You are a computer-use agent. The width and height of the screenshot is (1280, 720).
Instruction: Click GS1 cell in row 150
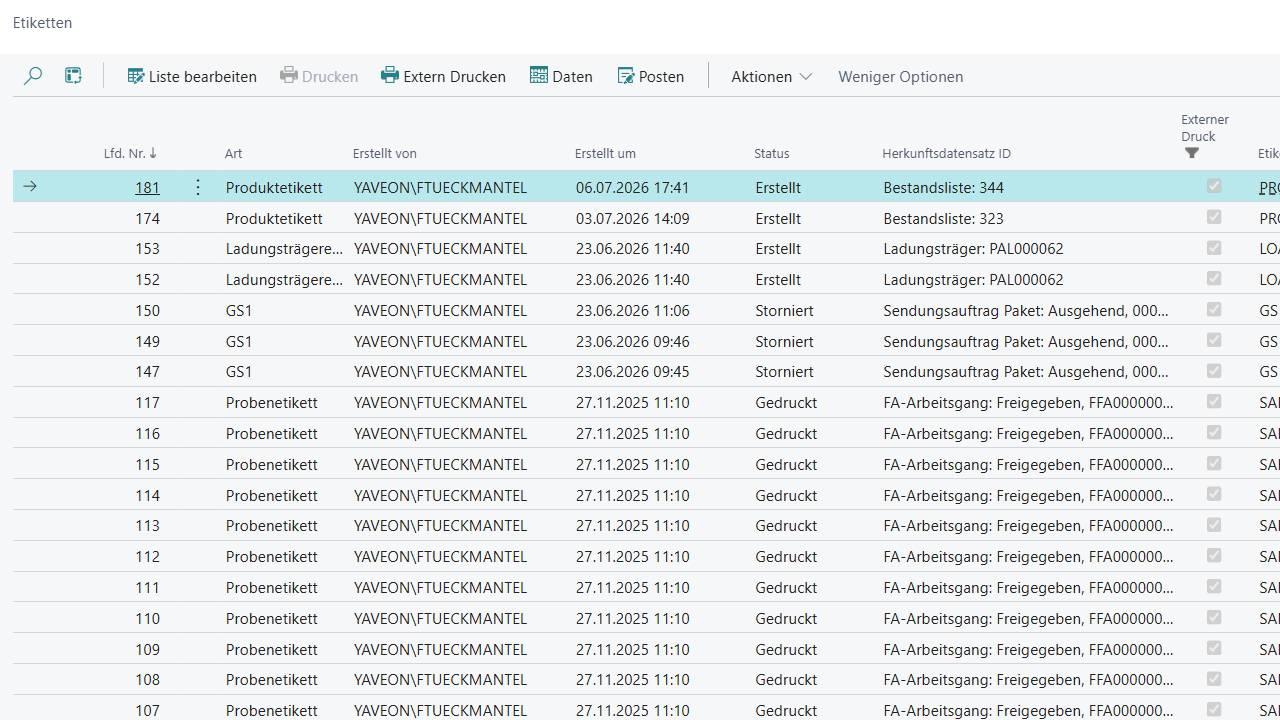coord(239,311)
